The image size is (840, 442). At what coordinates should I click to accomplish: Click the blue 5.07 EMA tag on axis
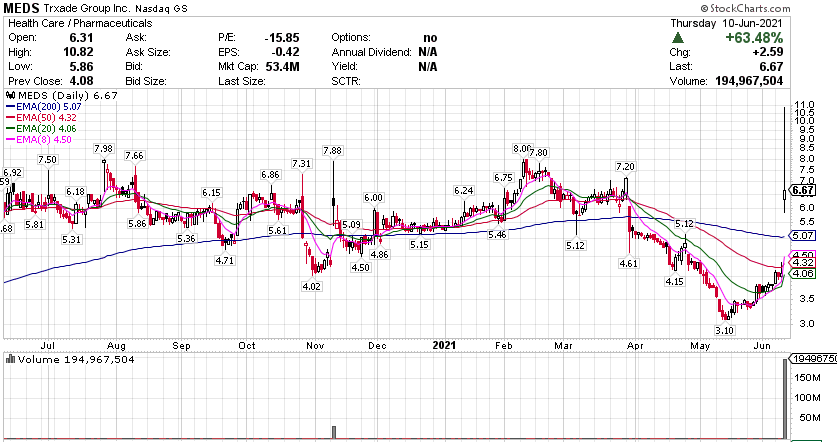click(x=803, y=235)
